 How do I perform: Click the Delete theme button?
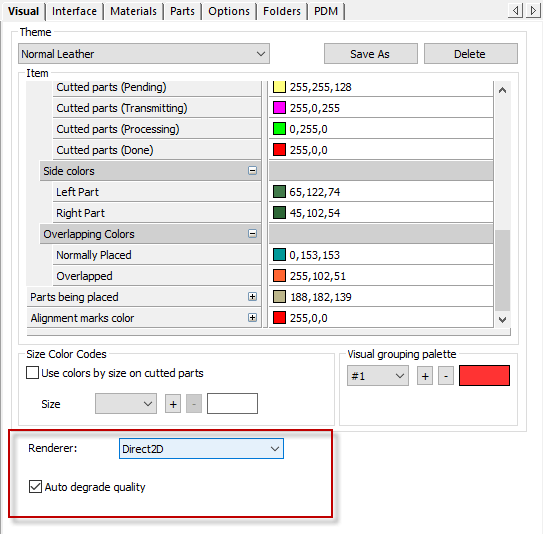pos(471,54)
